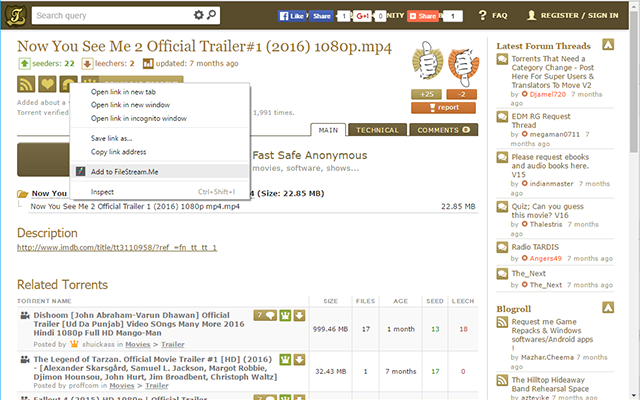Click the Google +1 button
Screen dimensions: 640x400
pos(362,16)
